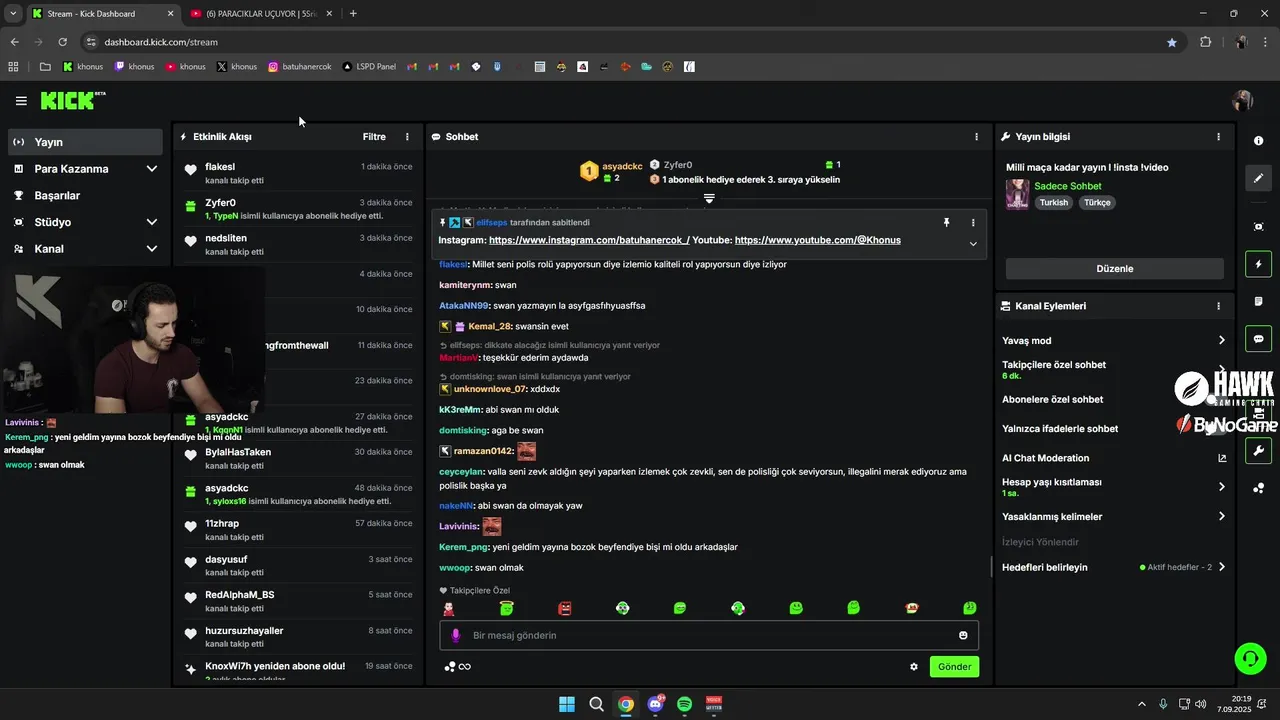Open Discord from the taskbar
The height and width of the screenshot is (720, 1280).
tap(656, 704)
